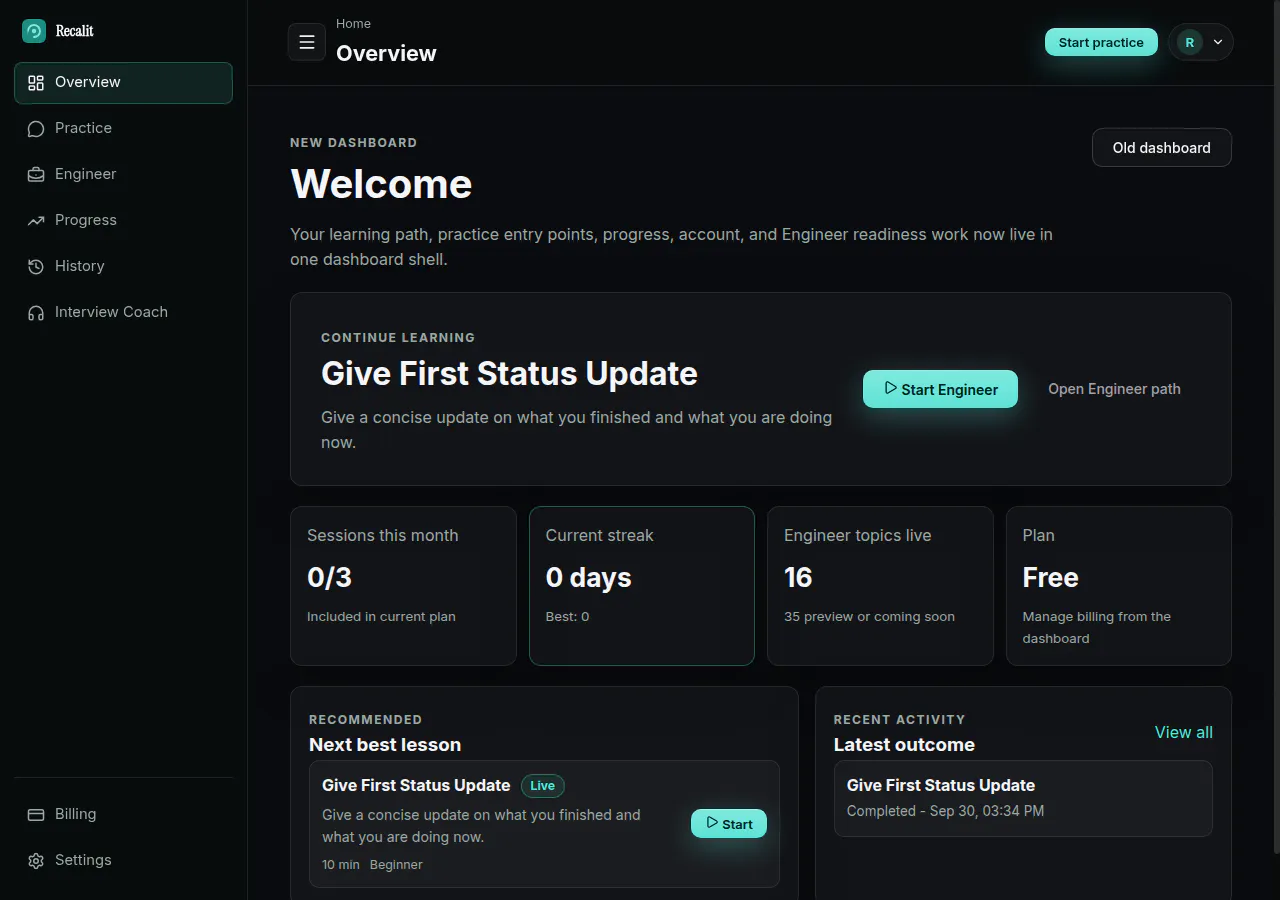
Task: Click the Home breadcrumb
Action: point(353,23)
